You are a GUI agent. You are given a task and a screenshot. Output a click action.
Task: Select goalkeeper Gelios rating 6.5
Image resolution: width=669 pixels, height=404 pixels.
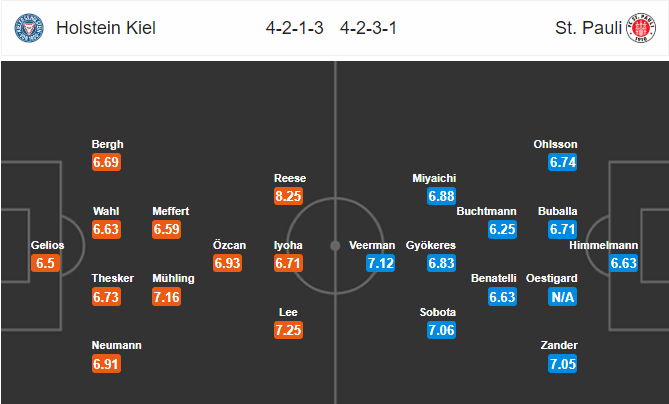click(x=45, y=263)
